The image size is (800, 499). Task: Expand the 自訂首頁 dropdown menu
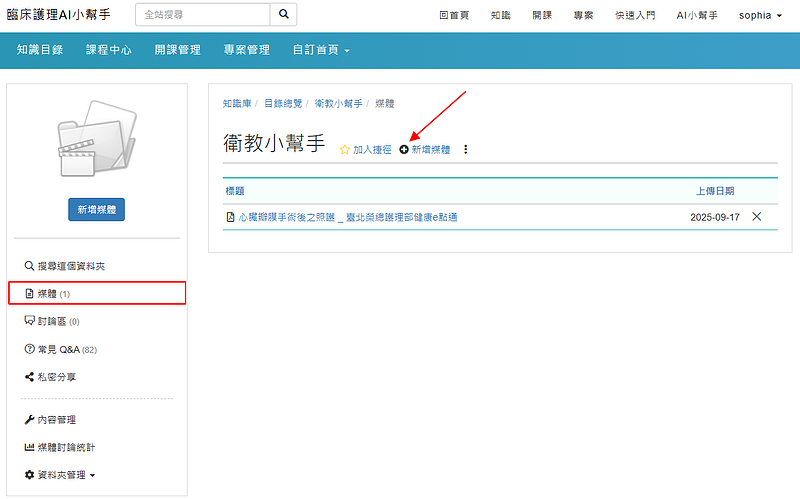click(321, 50)
